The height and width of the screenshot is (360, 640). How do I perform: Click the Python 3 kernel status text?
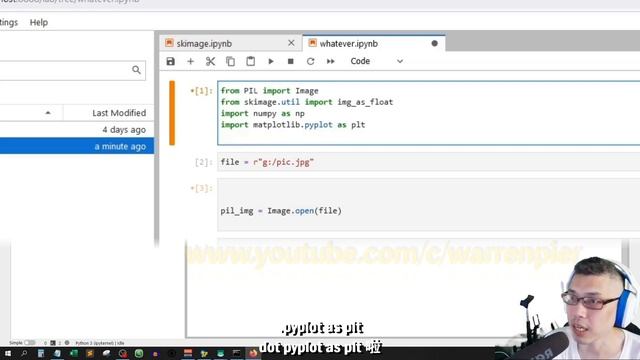(100, 343)
